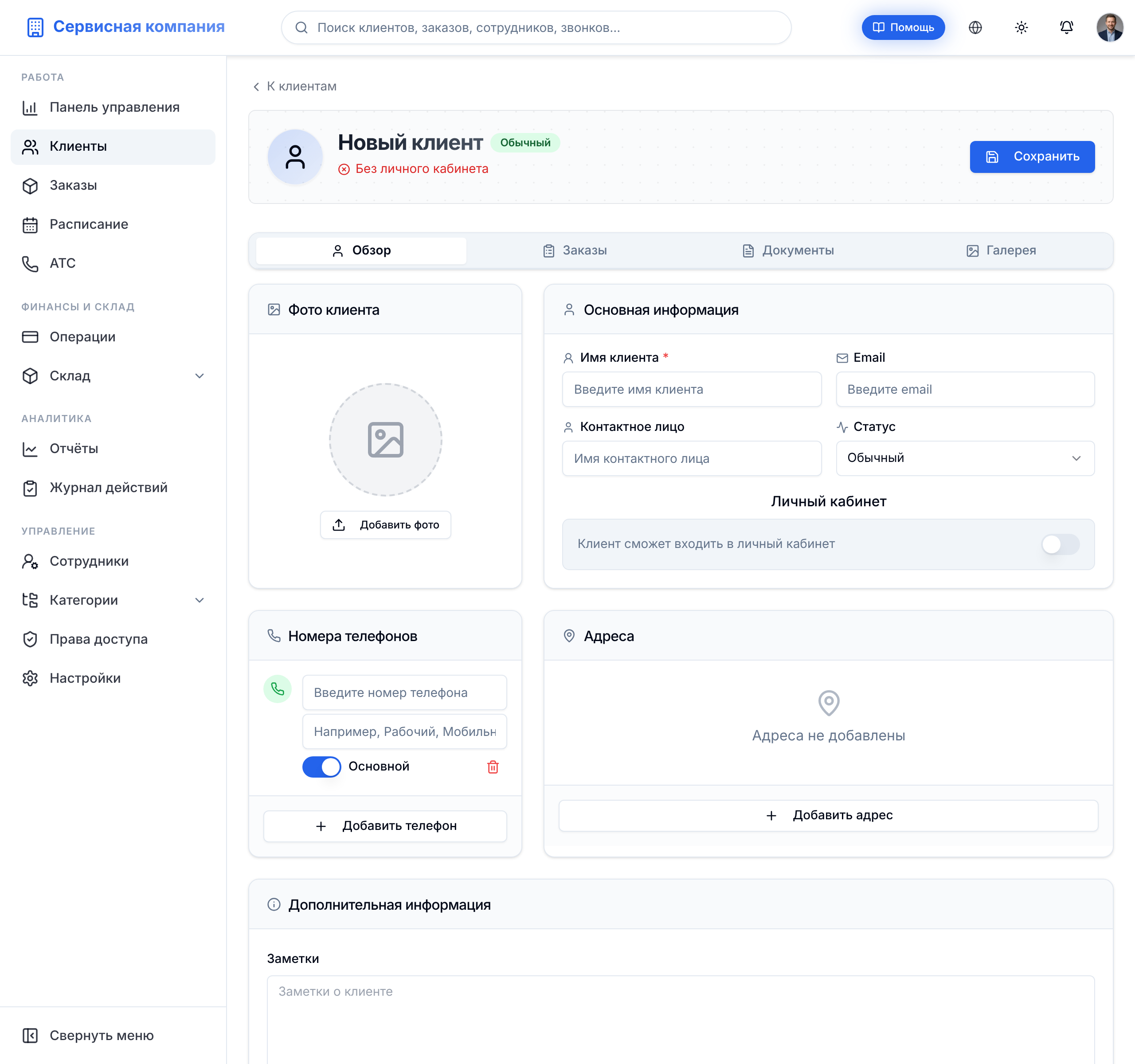Open user profile avatar
The height and width of the screenshot is (1064, 1135).
(x=1110, y=27)
